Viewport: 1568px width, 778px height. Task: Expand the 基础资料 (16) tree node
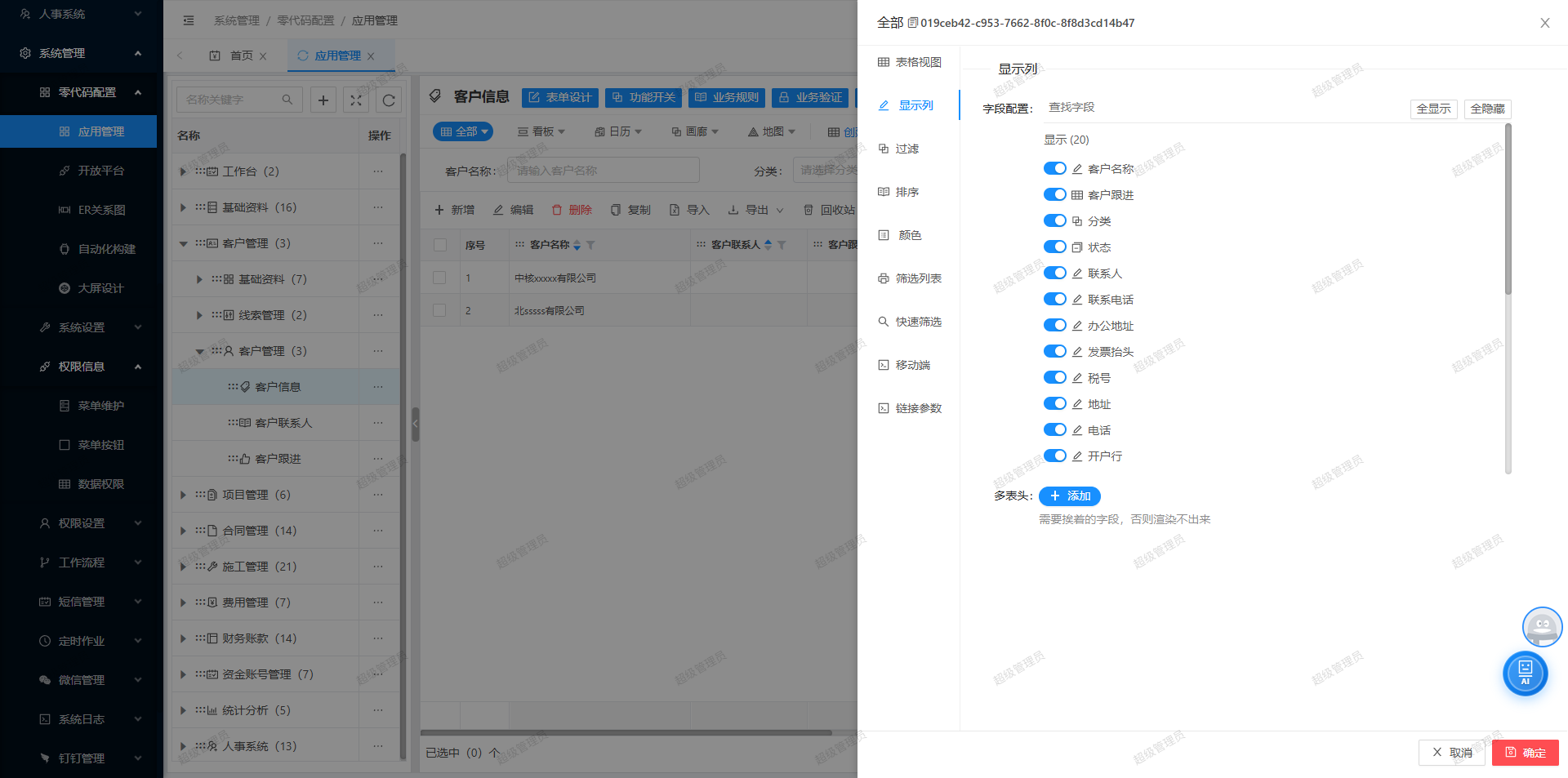tap(183, 207)
